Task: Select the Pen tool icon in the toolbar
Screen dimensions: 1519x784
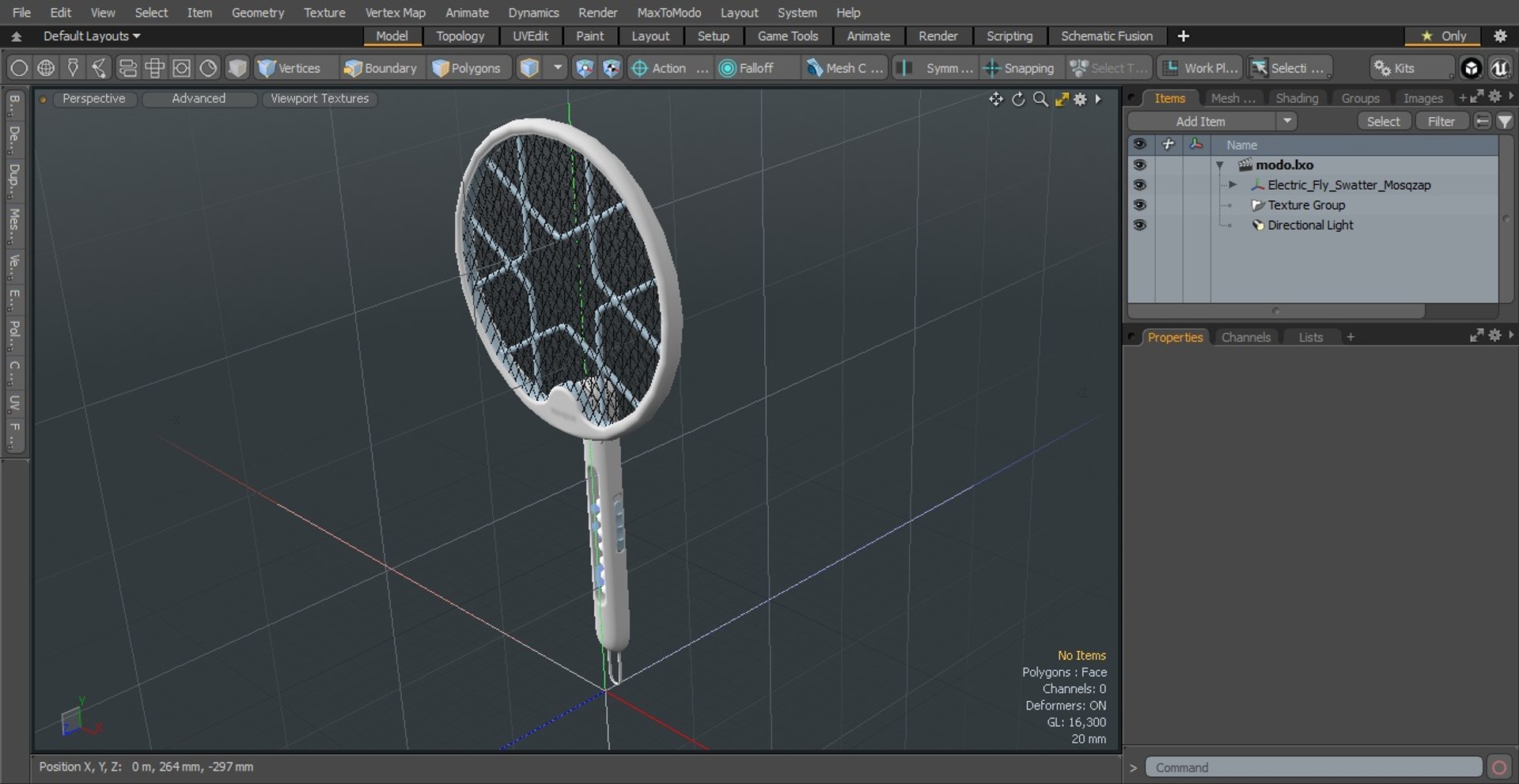Action: click(x=73, y=68)
